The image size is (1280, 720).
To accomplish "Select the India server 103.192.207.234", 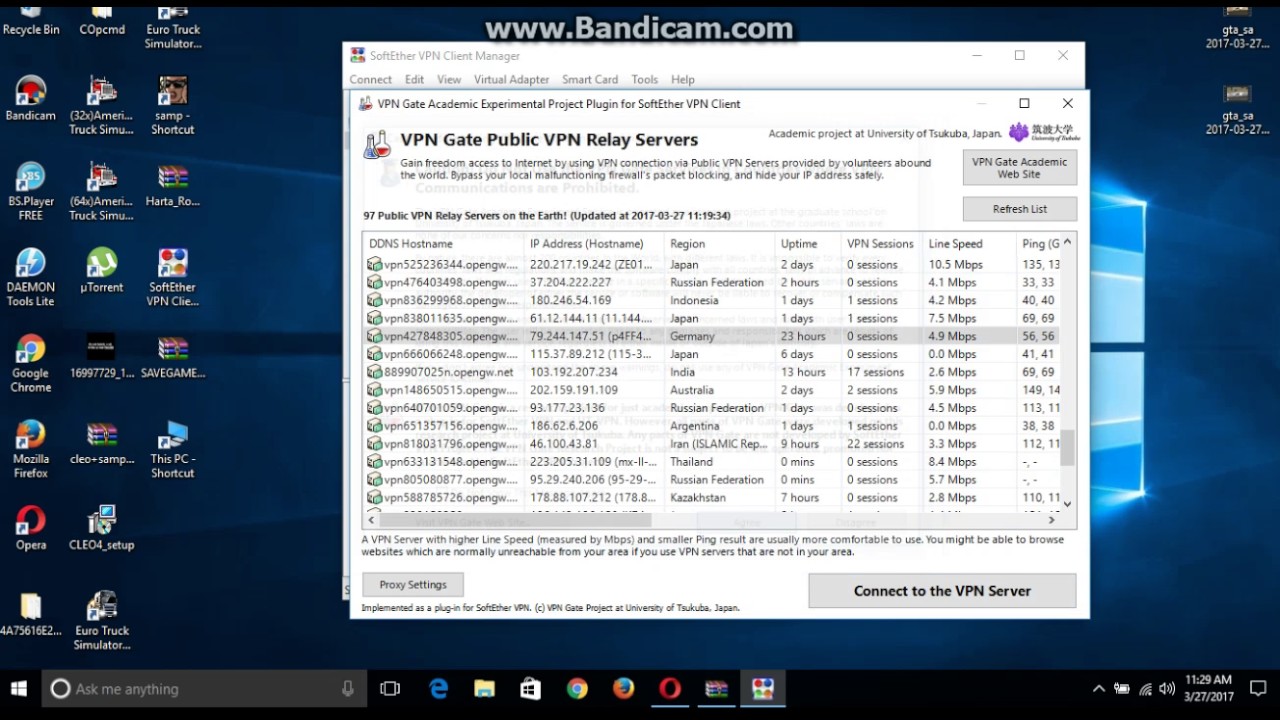I will [x=711, y=372].
